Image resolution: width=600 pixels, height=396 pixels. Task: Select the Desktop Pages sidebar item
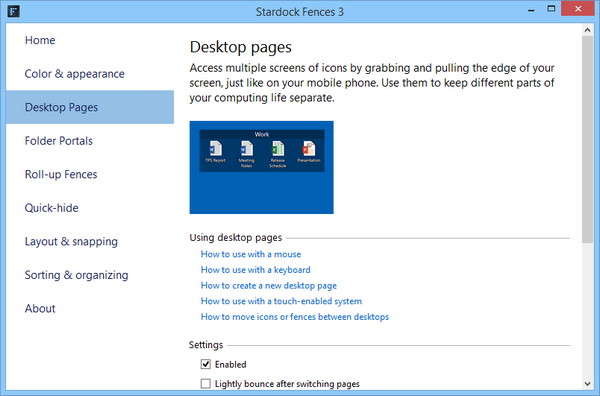point(90,107)
